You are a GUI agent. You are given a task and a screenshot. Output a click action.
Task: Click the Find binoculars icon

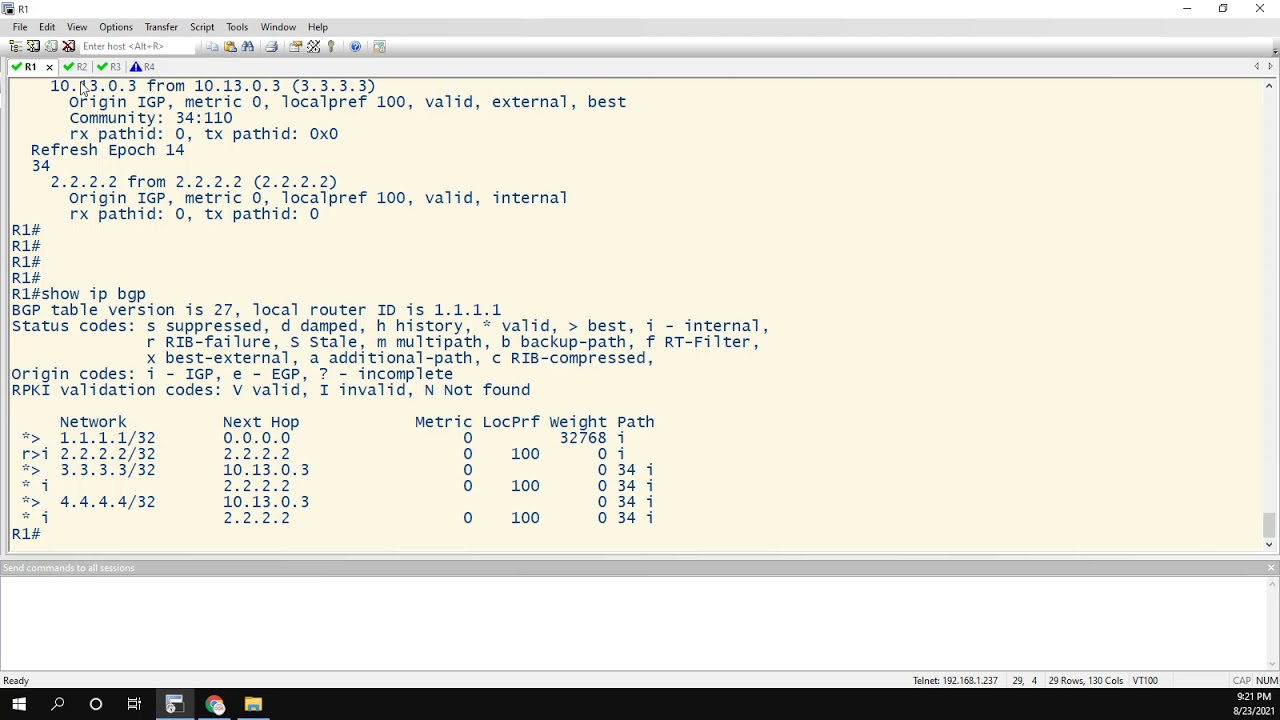pyautogui.click(x=248, y=46)
